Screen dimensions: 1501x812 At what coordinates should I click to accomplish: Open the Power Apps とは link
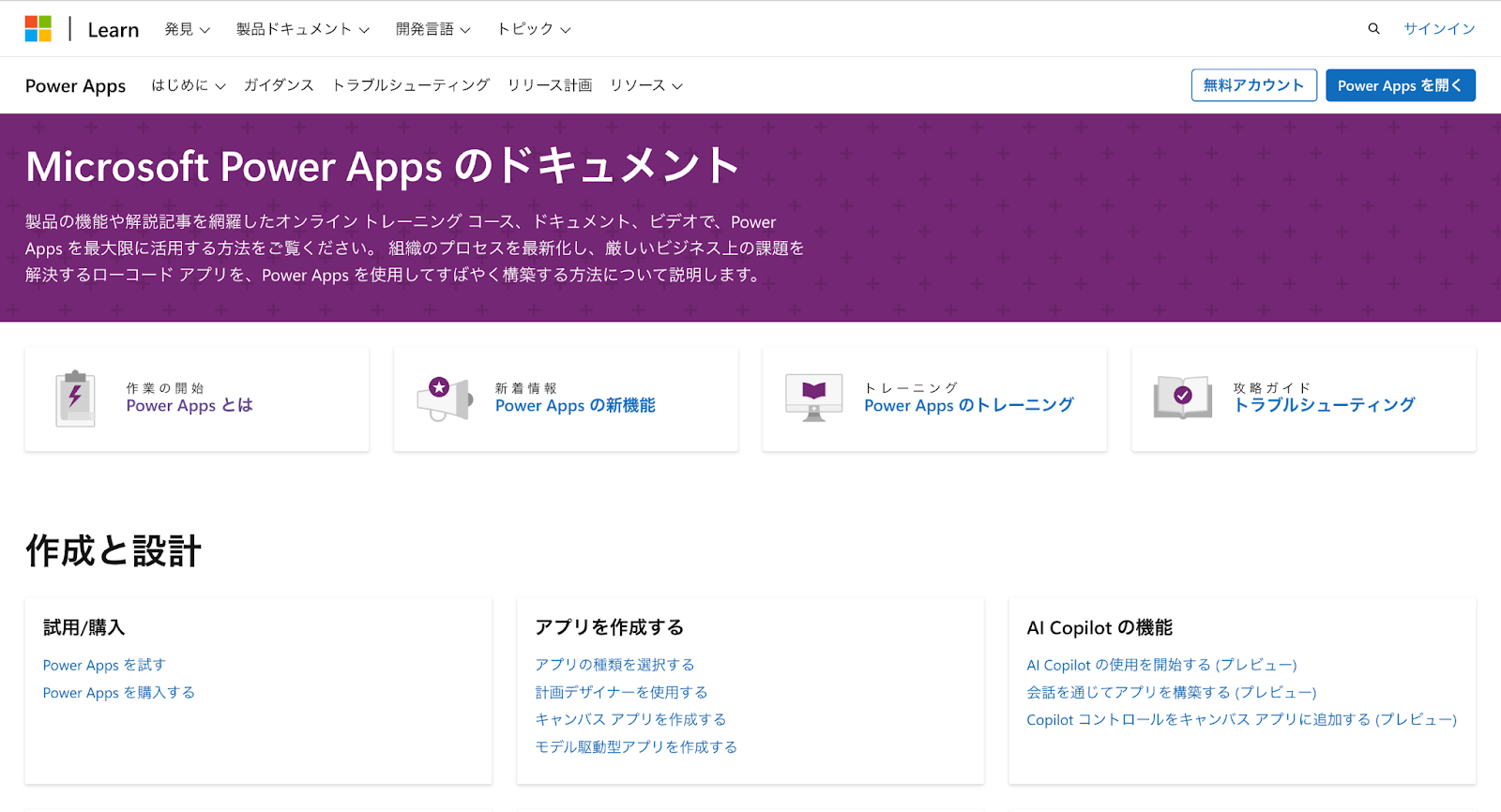pyautogui.click(x=190, y=405)
